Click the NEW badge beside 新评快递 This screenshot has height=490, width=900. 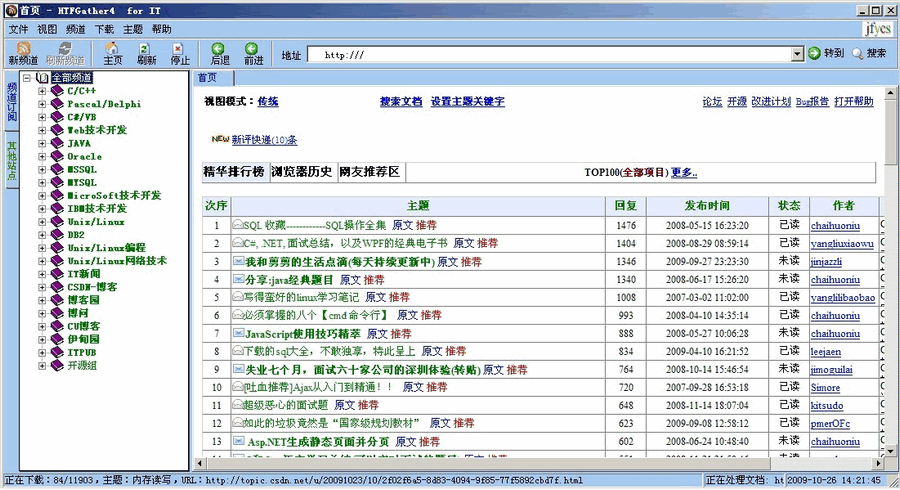[220, 139]
